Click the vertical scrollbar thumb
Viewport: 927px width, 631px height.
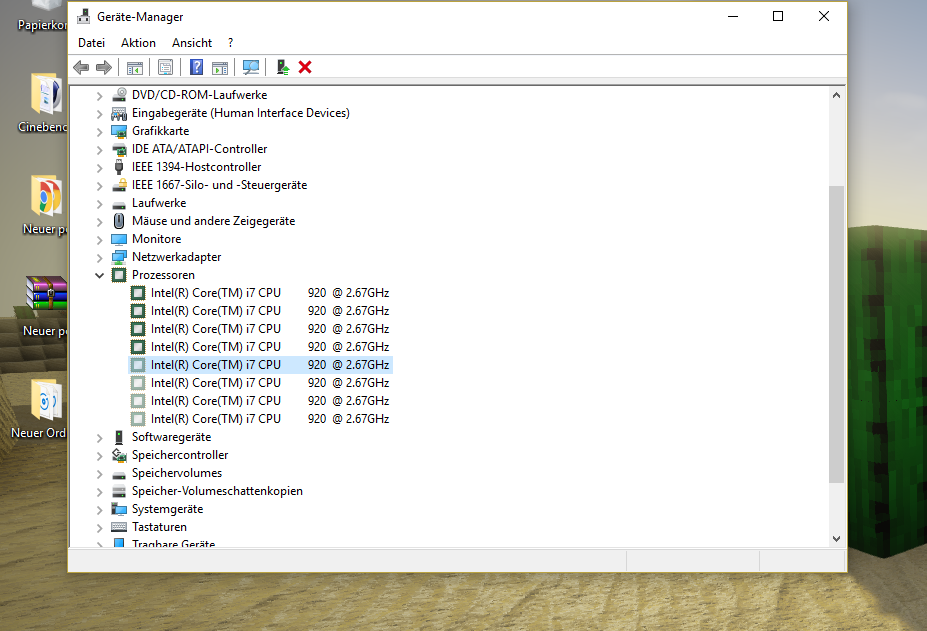pyautogui.click(x=836, y=334)
